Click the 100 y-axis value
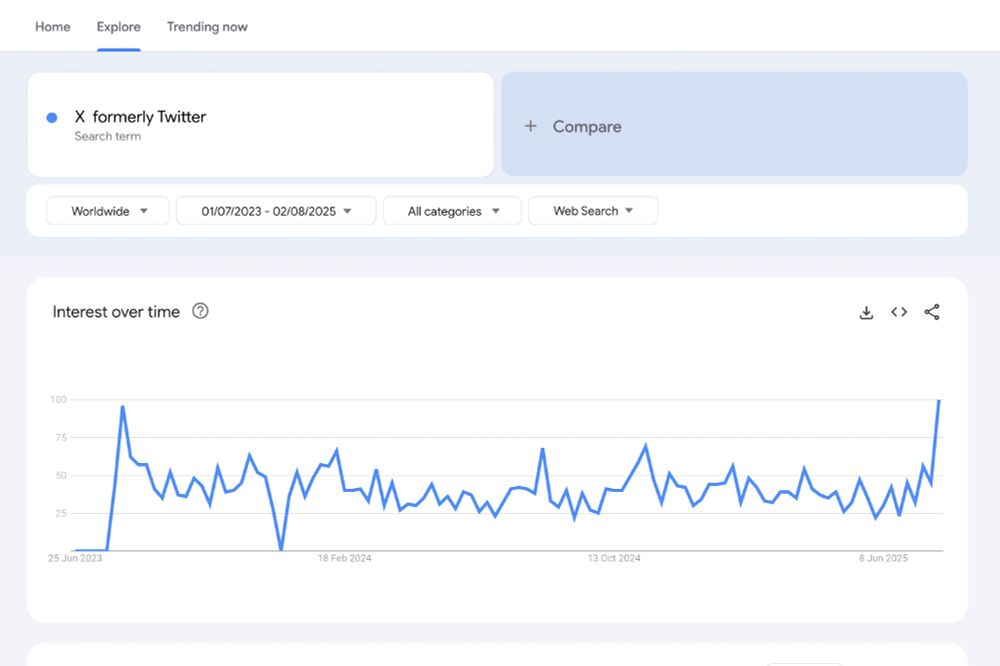1000x666 pixels. click(58, 399)
